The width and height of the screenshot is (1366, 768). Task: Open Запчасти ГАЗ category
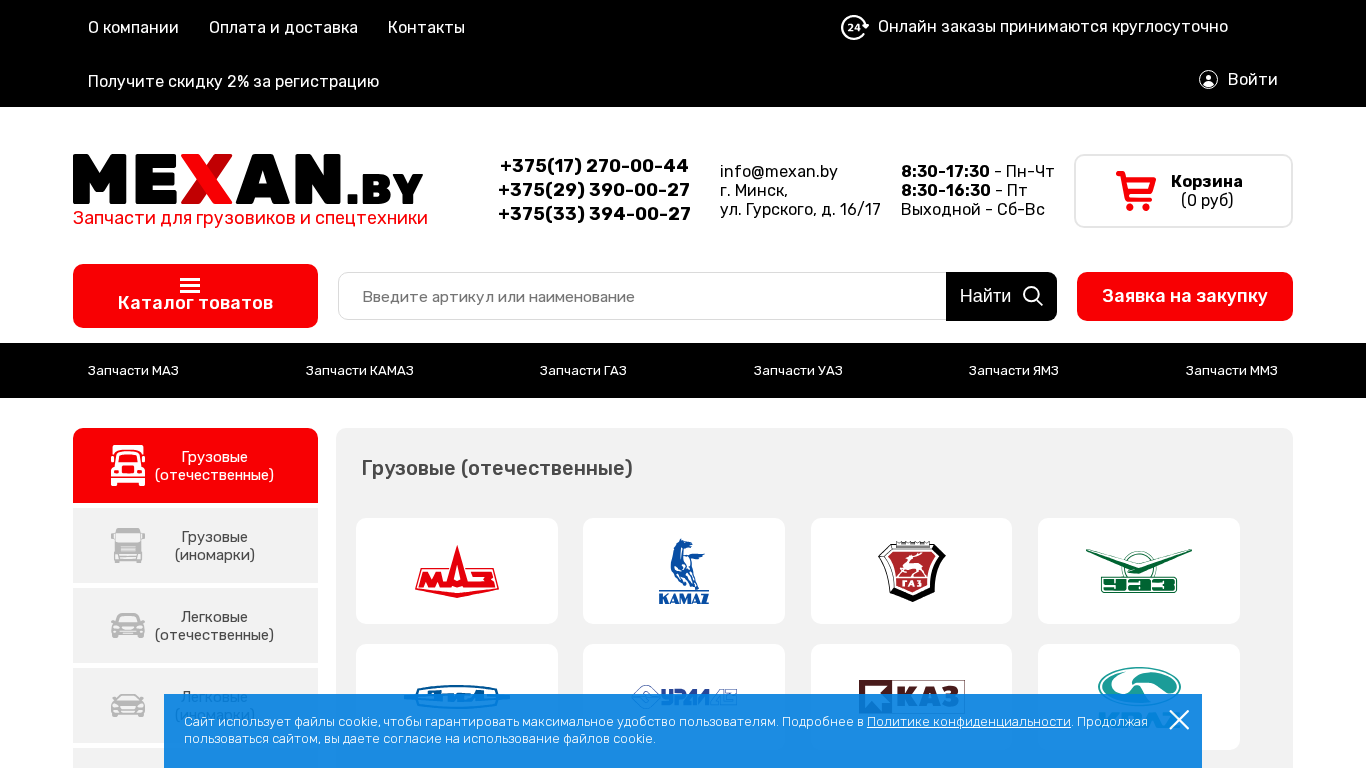(583, 371)
